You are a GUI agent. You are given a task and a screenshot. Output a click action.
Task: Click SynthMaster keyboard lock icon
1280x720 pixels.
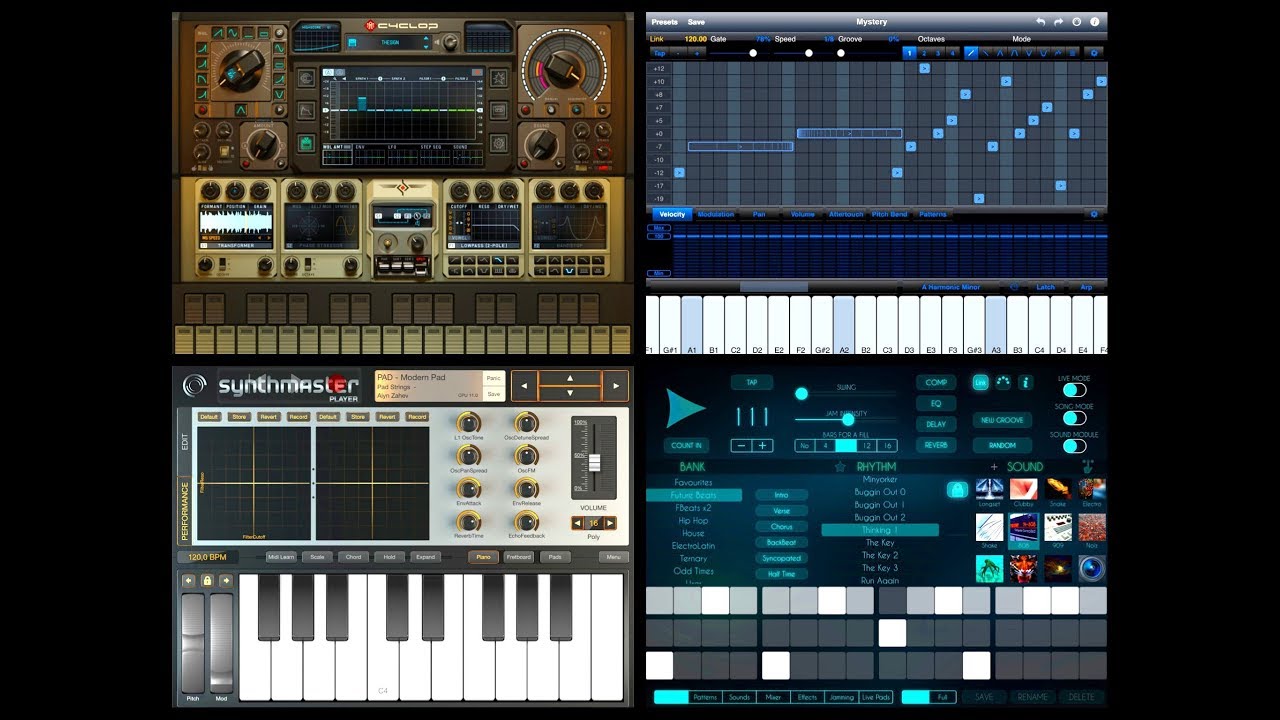pyautogui.click(x=207, y=580)
